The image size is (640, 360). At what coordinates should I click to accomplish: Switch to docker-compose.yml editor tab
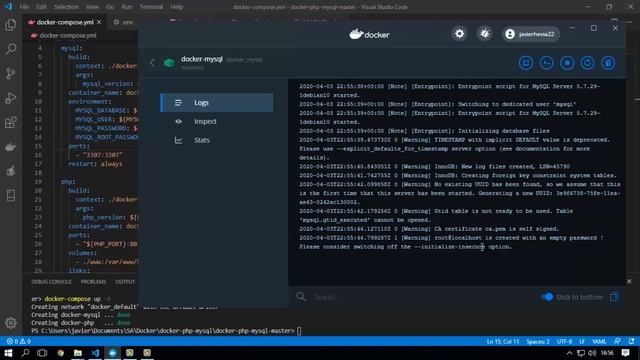coord(65,22)
